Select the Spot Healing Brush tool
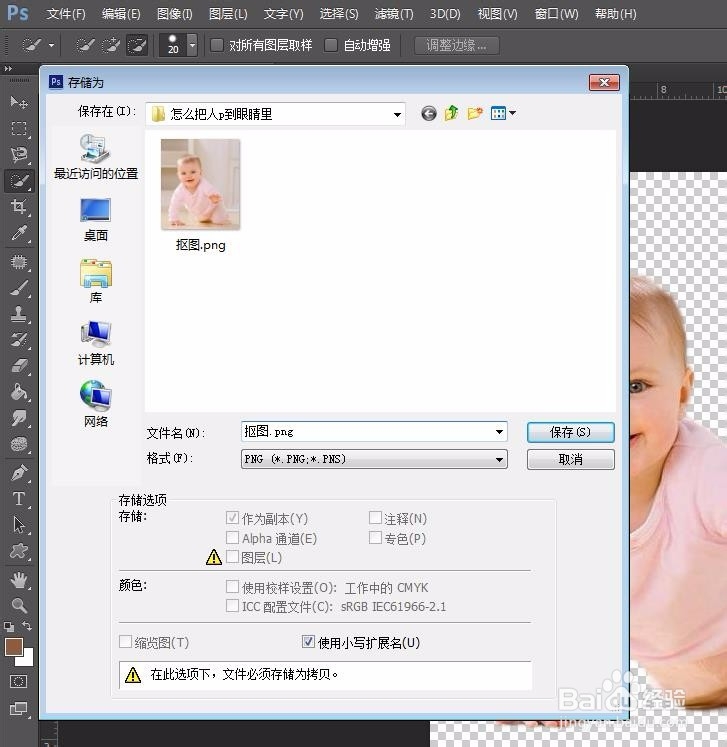 pos(19,262)
